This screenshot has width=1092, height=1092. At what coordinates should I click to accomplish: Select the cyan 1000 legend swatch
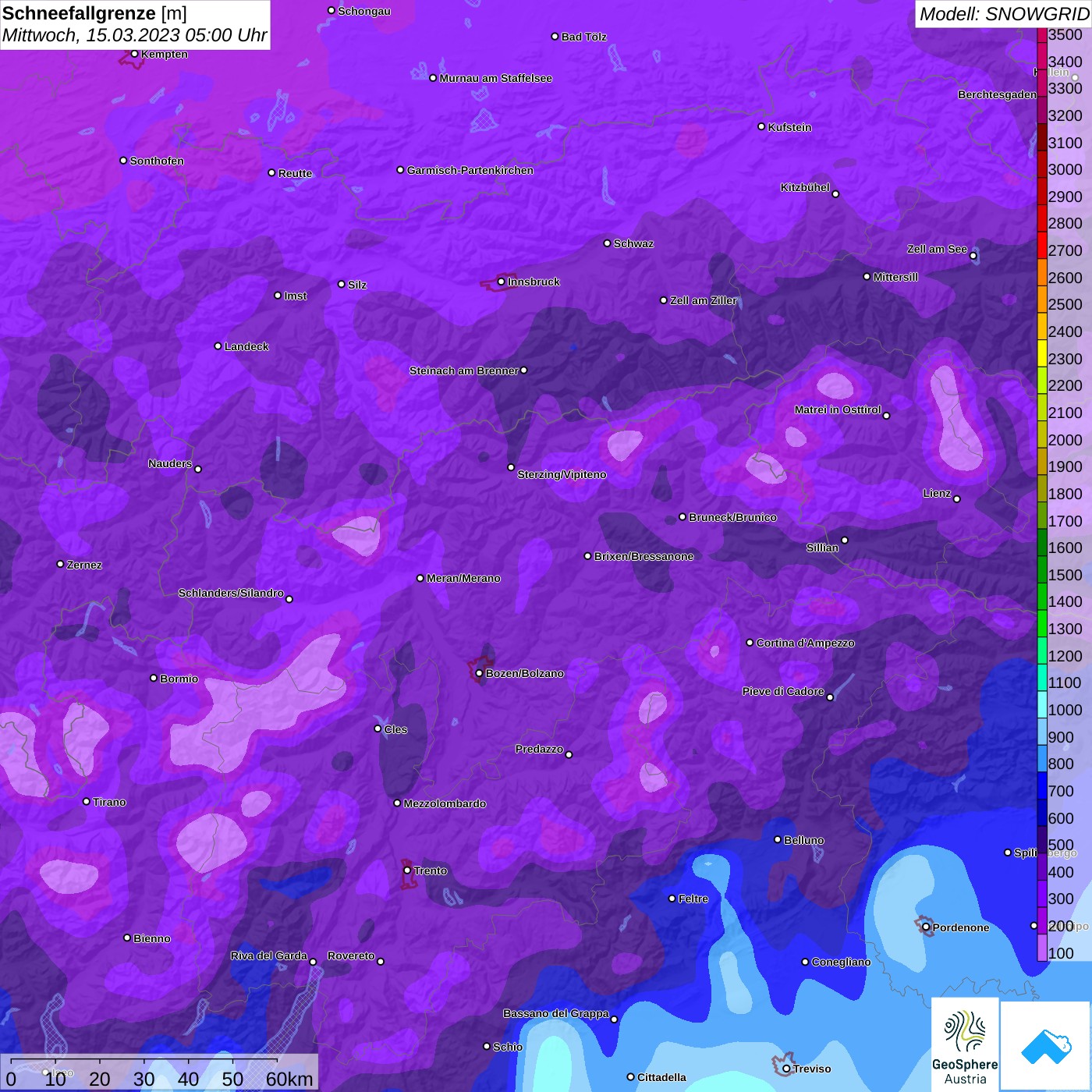pos(1042,705)
